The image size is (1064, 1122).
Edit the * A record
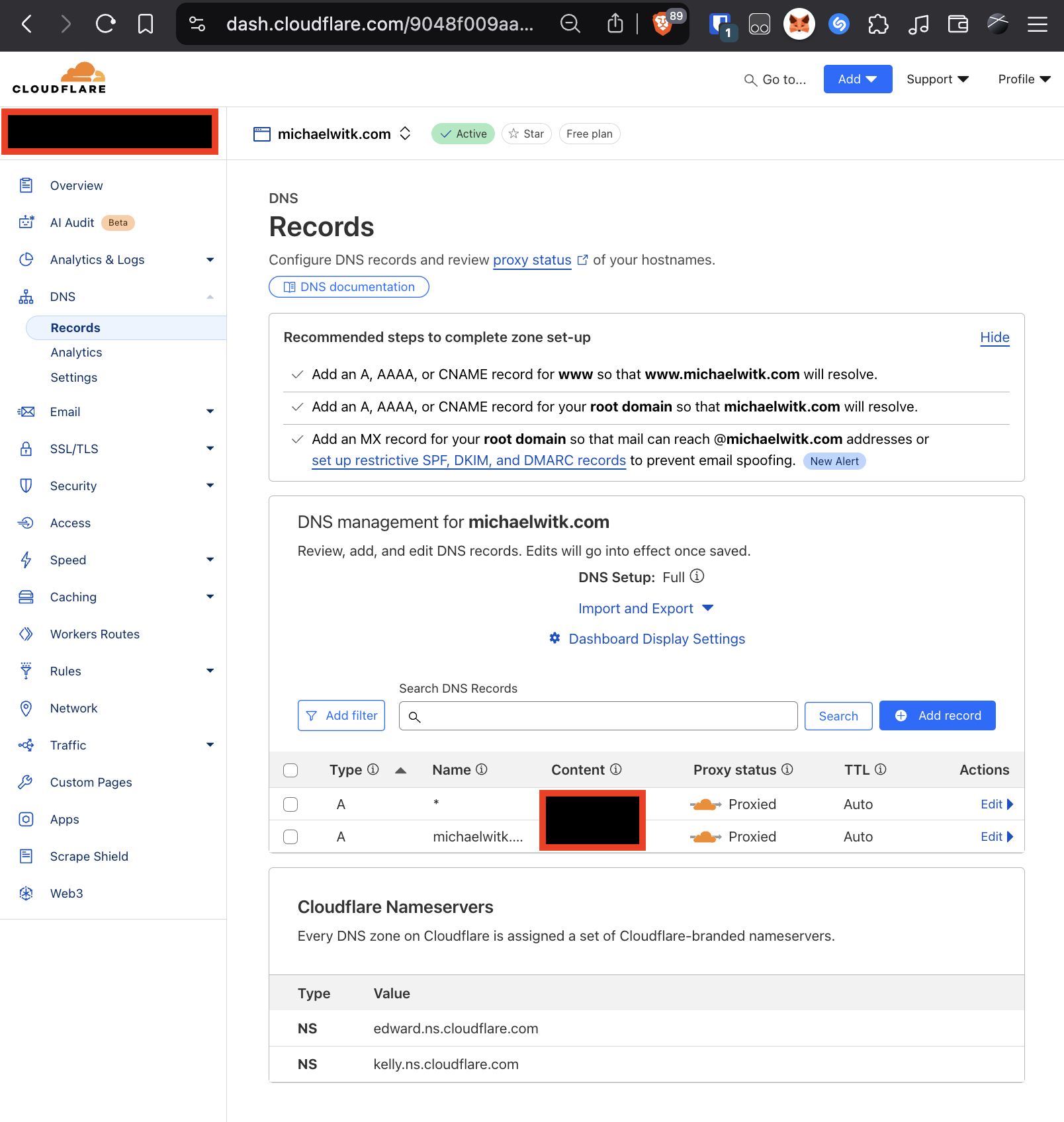pos(997,804)
